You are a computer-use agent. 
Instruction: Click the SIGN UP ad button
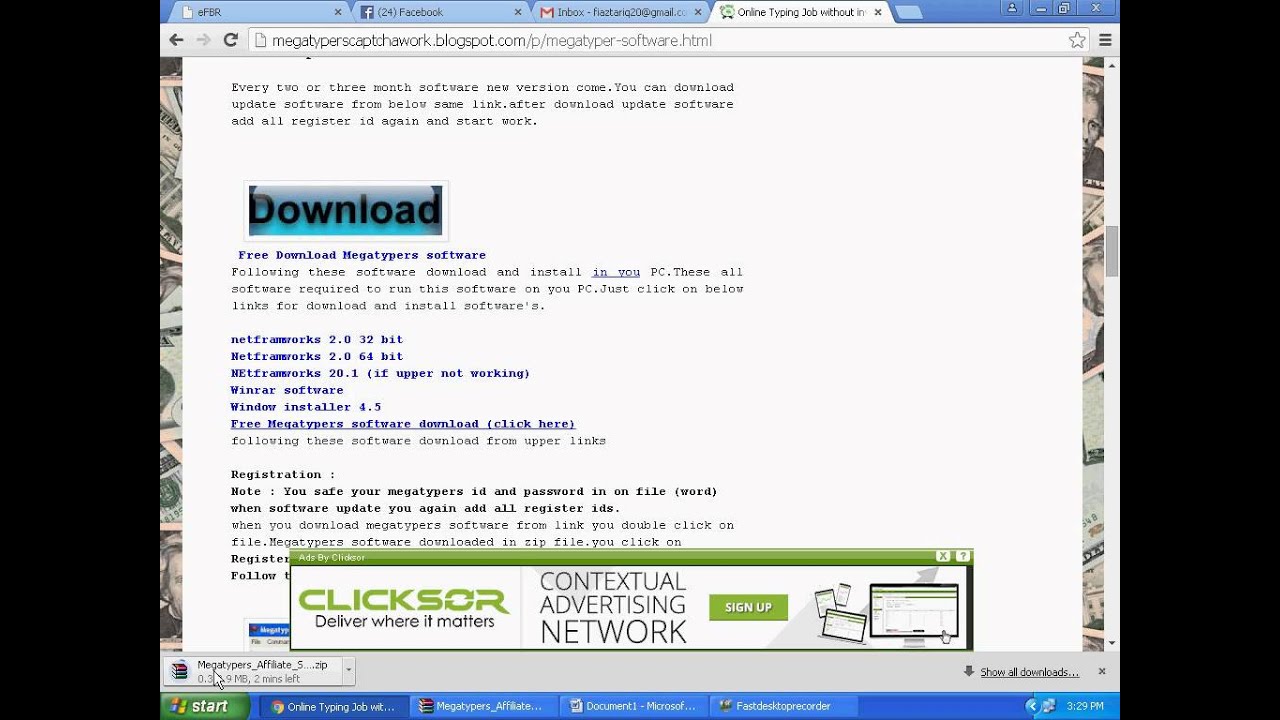(x=748, y=607)
